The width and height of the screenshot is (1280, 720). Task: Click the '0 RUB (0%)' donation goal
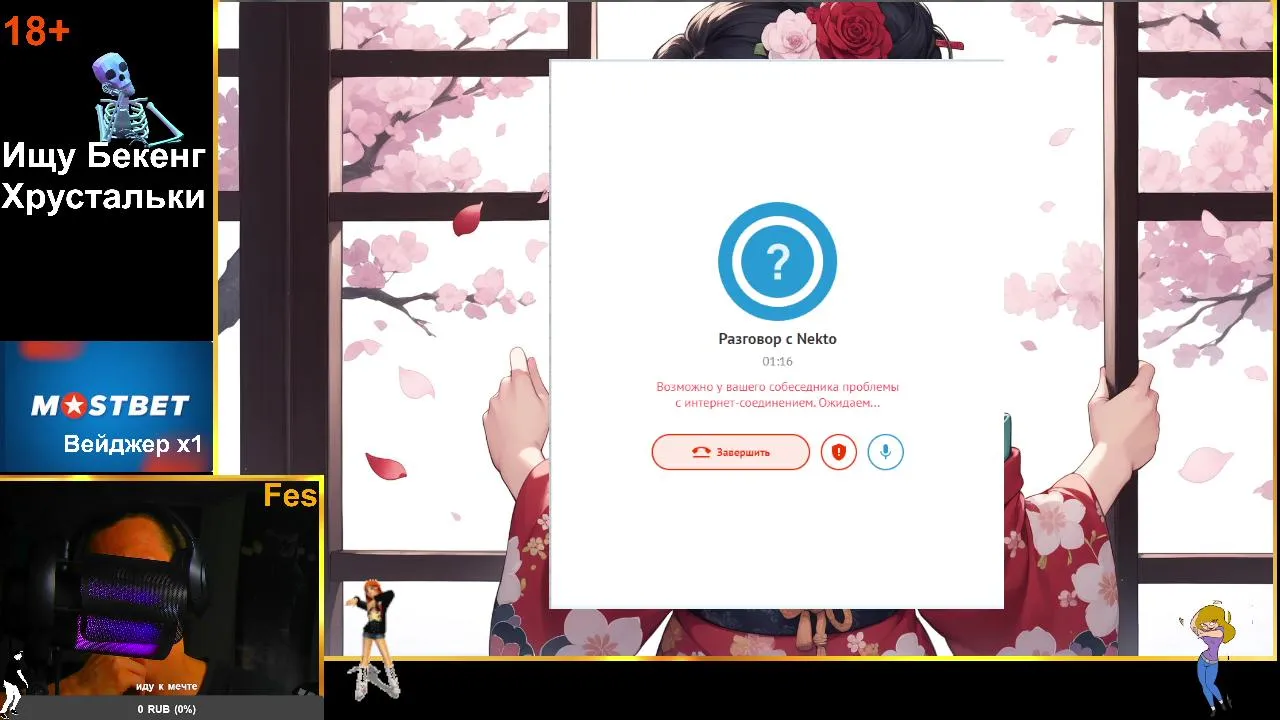[x=167, y=709]
